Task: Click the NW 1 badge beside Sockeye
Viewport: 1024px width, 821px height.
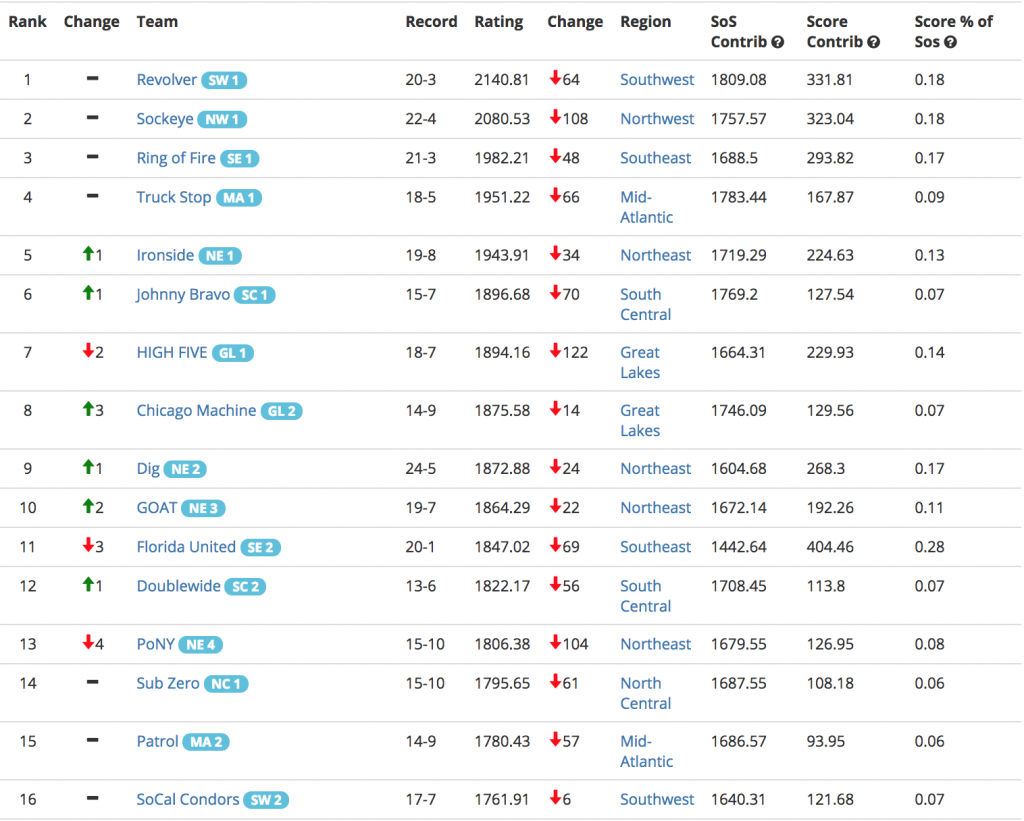Action: tap(222, 119)
